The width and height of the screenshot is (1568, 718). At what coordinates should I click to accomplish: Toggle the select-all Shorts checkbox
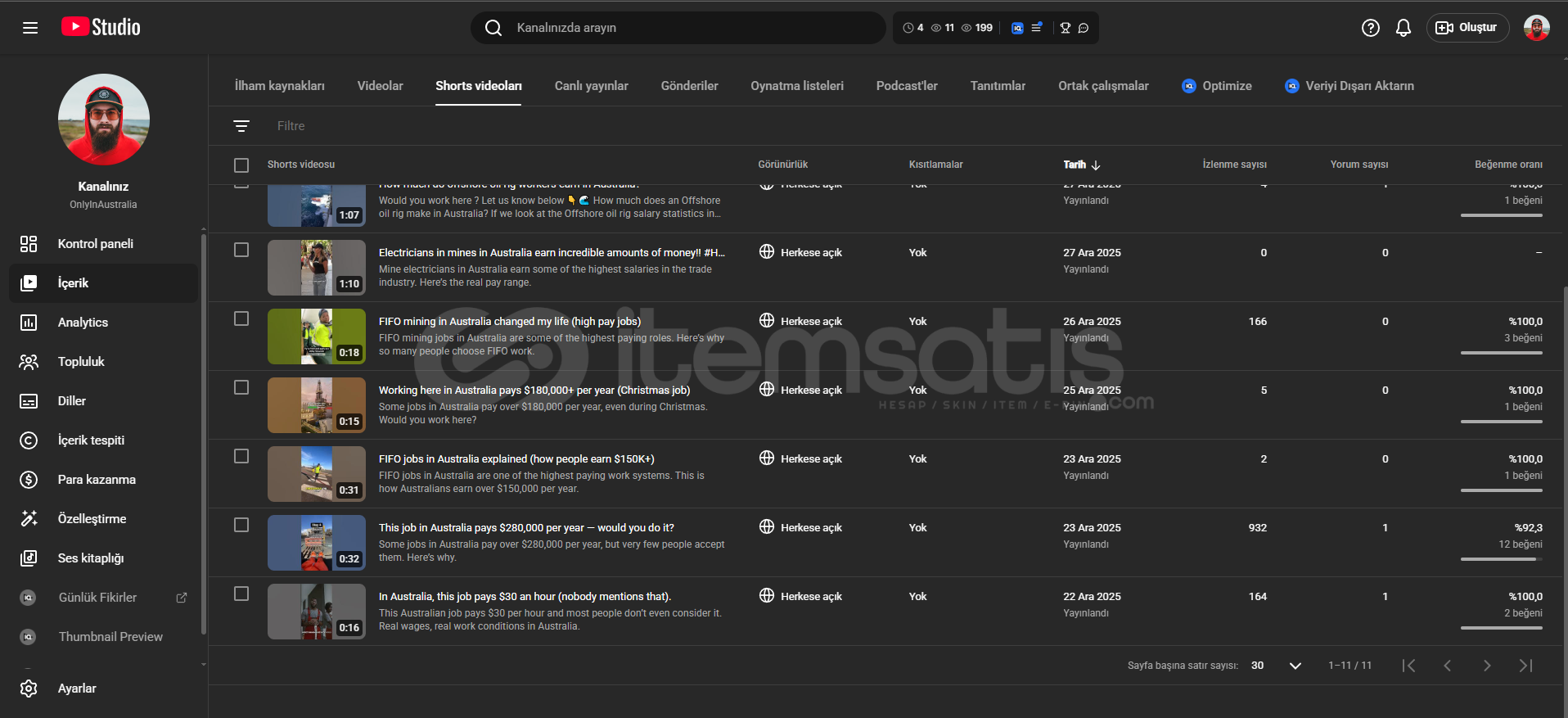pyautogui.click(x=241, y=165)
